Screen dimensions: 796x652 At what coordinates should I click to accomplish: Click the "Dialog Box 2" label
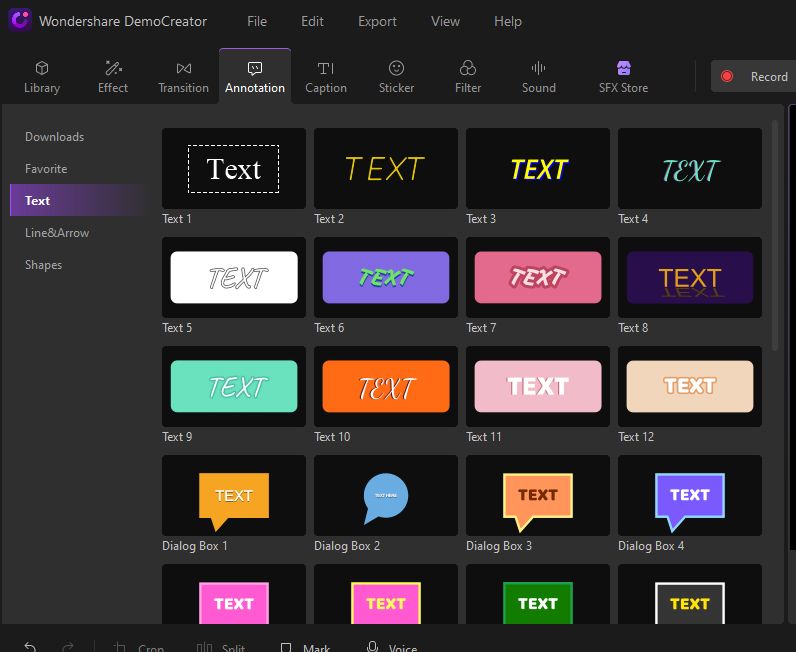(x=347, y=546)
